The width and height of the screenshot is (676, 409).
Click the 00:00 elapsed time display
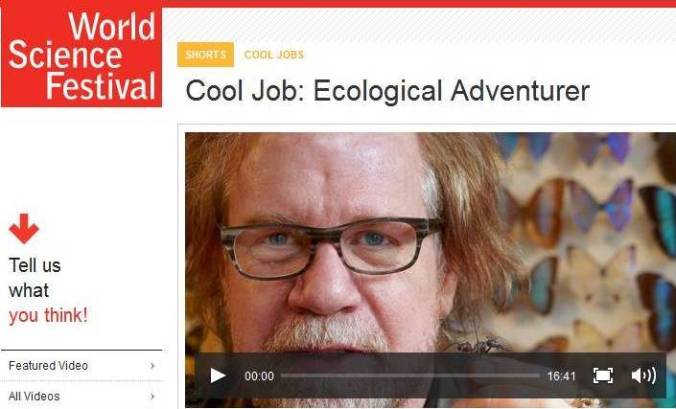[259, 376]
